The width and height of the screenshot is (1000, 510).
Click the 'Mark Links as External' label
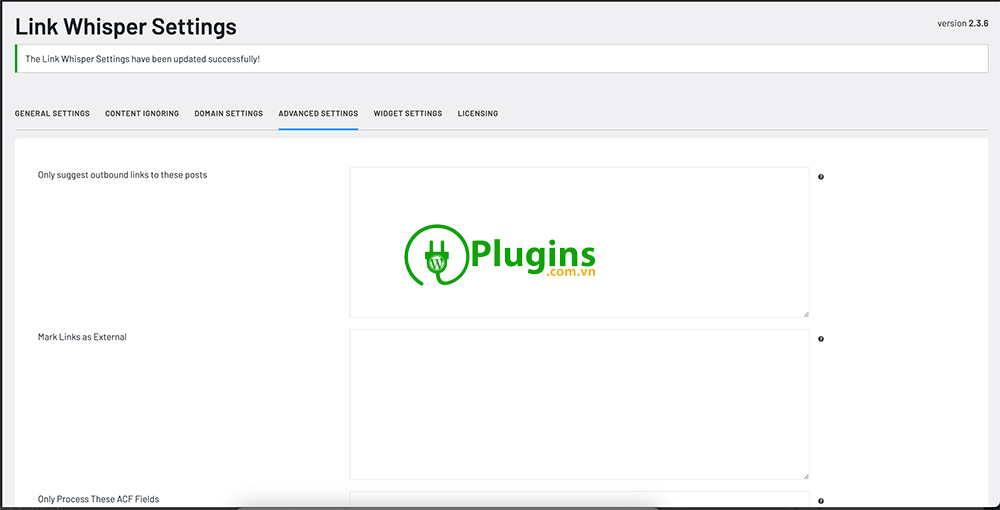[x=82, y=337]
